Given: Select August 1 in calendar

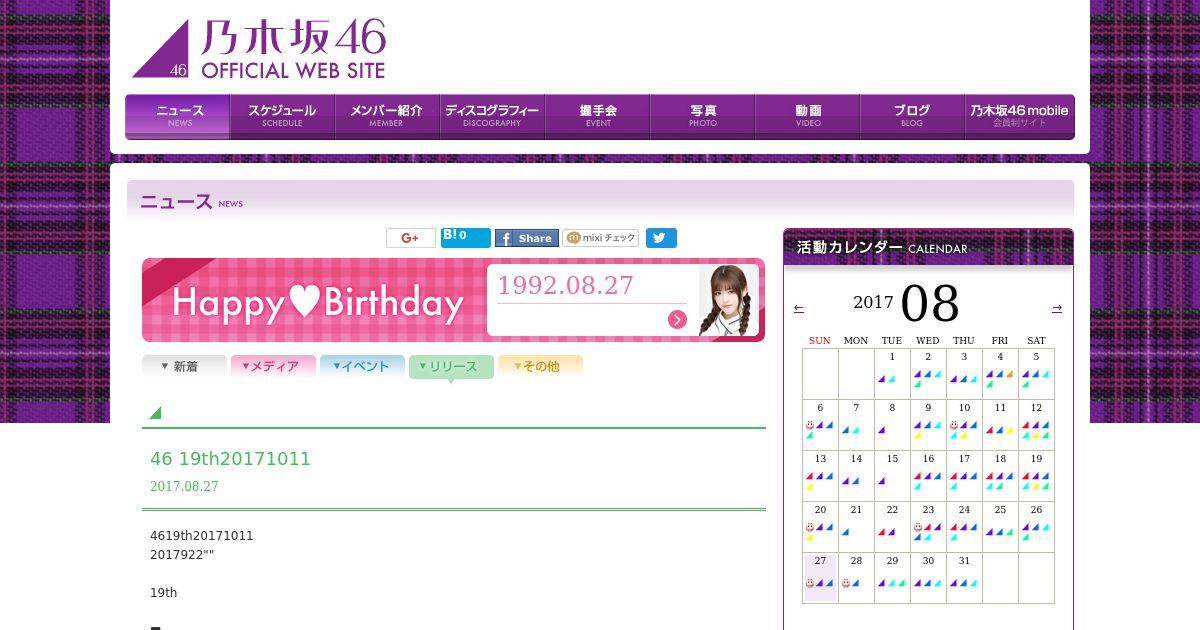Looking at the screenshot, I should tap(892, 373).
